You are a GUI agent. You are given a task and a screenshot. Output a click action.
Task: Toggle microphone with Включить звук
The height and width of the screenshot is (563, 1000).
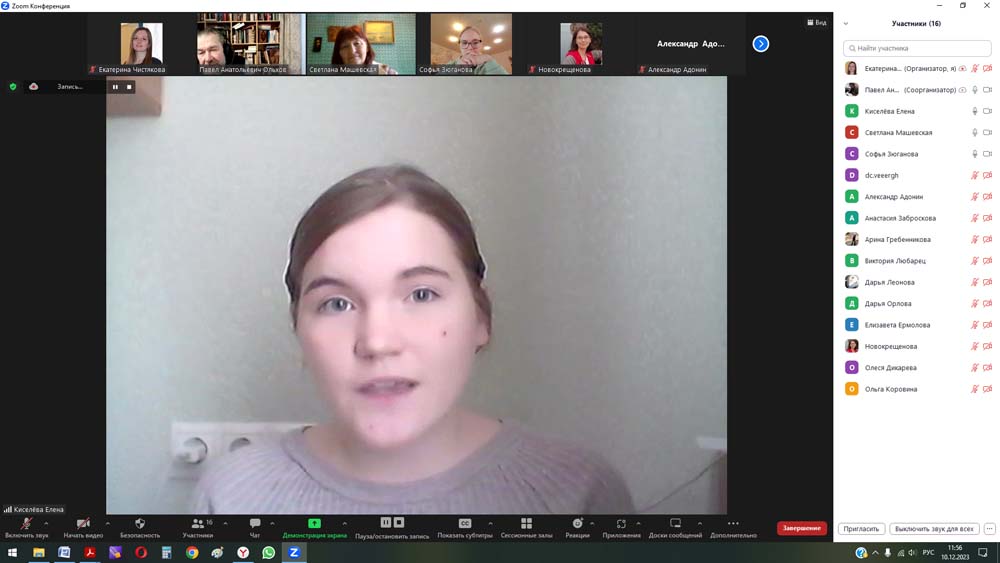[x=26, y=523]
